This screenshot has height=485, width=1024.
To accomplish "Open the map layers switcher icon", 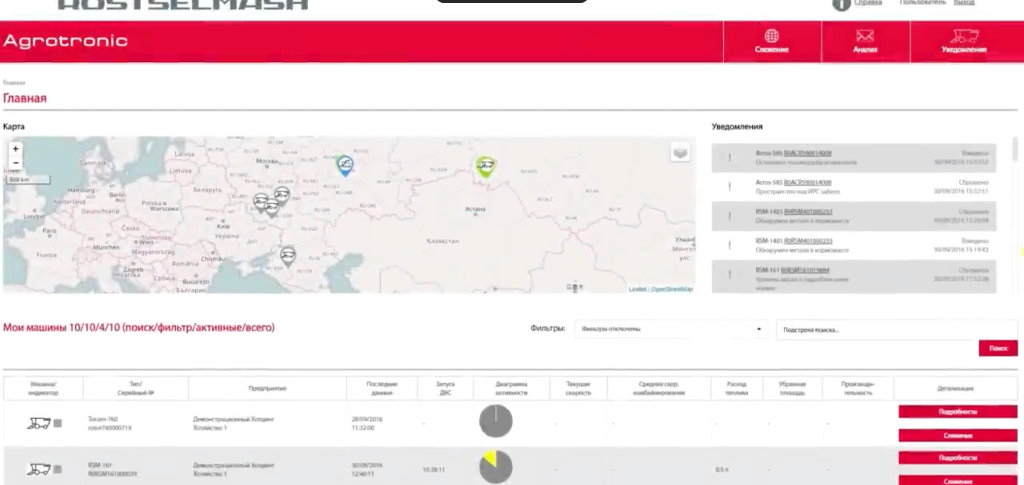I will pyautogui.click(x=680, y=152).
